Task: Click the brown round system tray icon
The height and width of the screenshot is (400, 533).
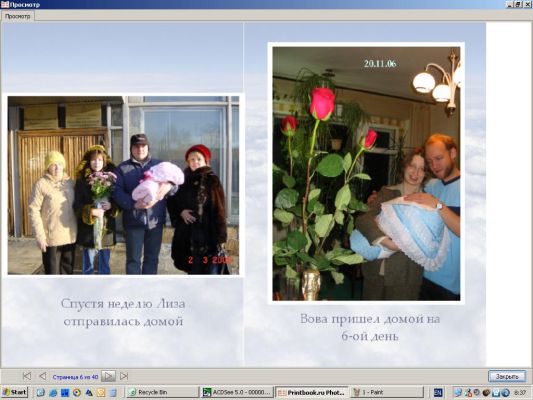Action: coord(486,393)
